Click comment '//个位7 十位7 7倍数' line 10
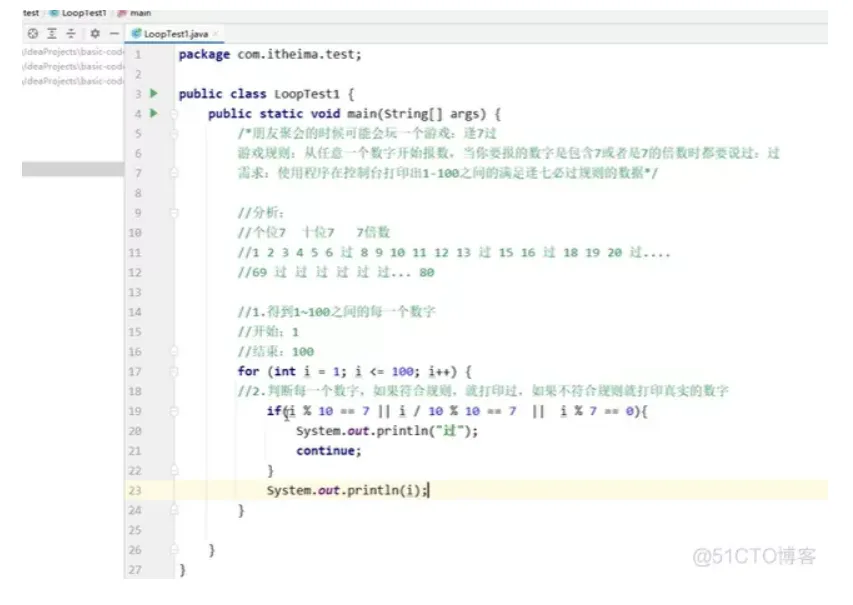The height and width of the screenshot is (605, 853). tap(314, 232)
